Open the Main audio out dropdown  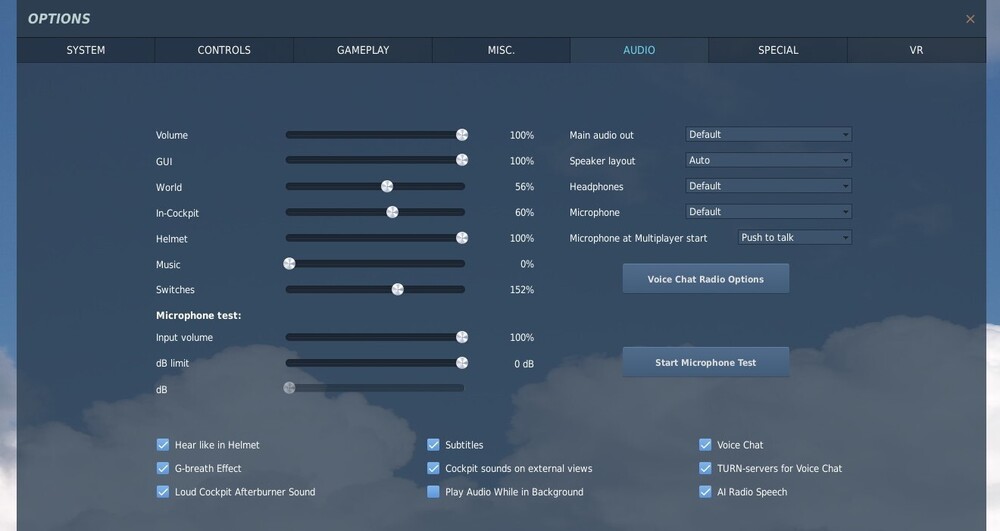(768, 135)
